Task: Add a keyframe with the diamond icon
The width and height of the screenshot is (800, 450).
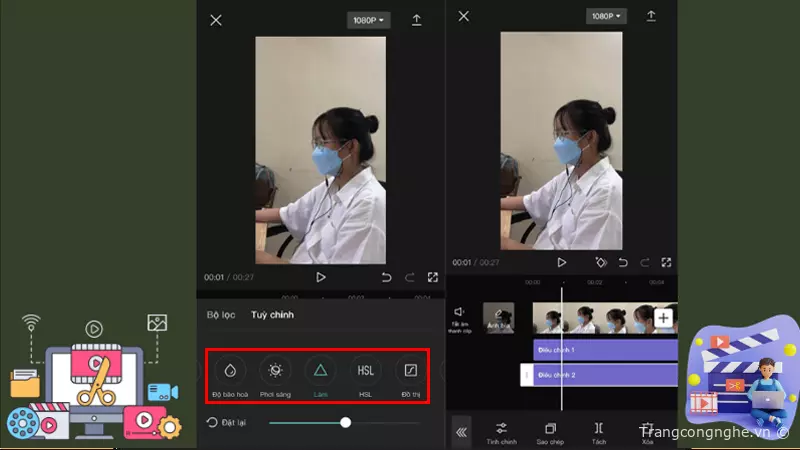Action: coord(601,262)
